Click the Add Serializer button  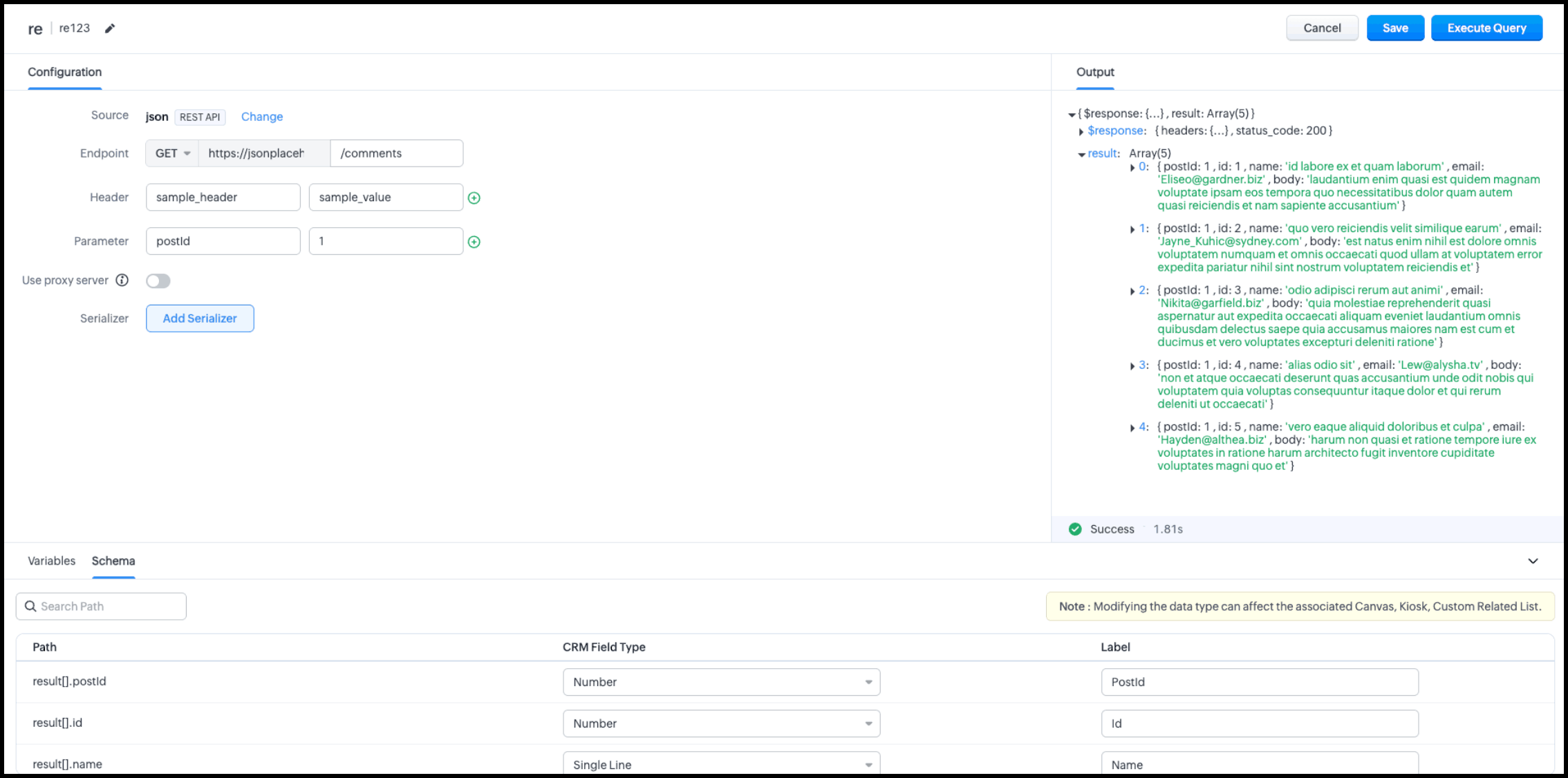[x=200, y=319]
